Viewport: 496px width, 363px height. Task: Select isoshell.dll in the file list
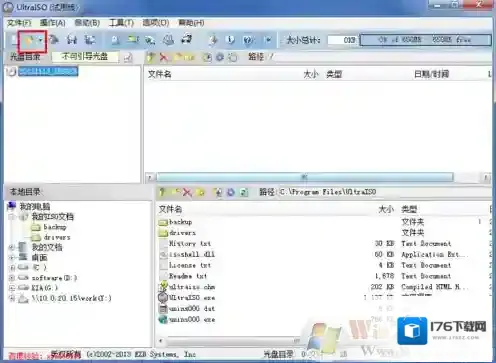click(x=192, y=254)
